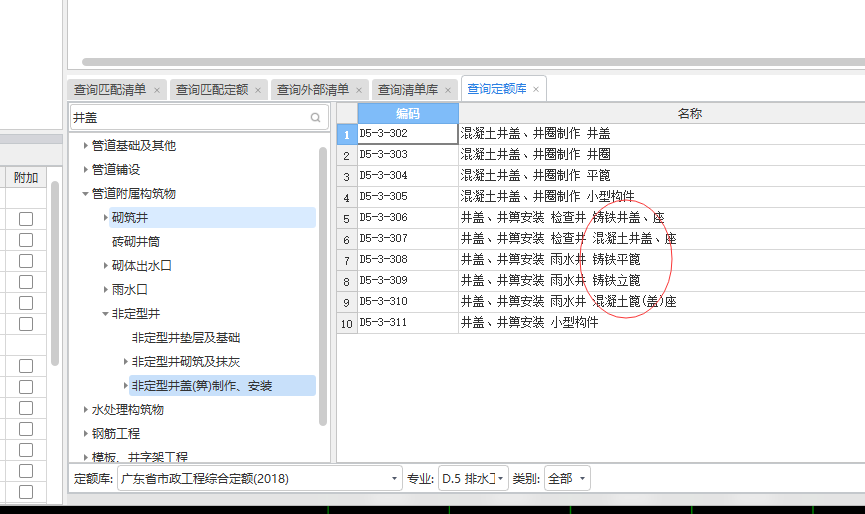Toggle the fifth 附加 checkbox
The image size is (865, 514).
26,303
